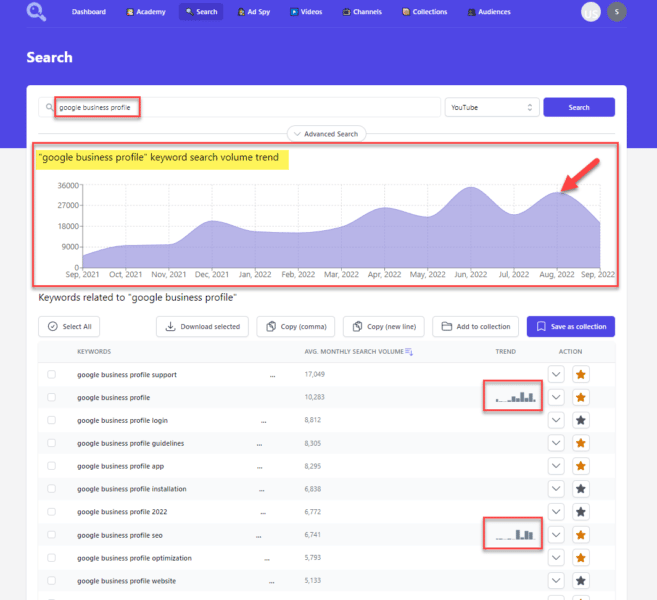
Task: Expand the Advanced Search section
Action: (327, 134)
